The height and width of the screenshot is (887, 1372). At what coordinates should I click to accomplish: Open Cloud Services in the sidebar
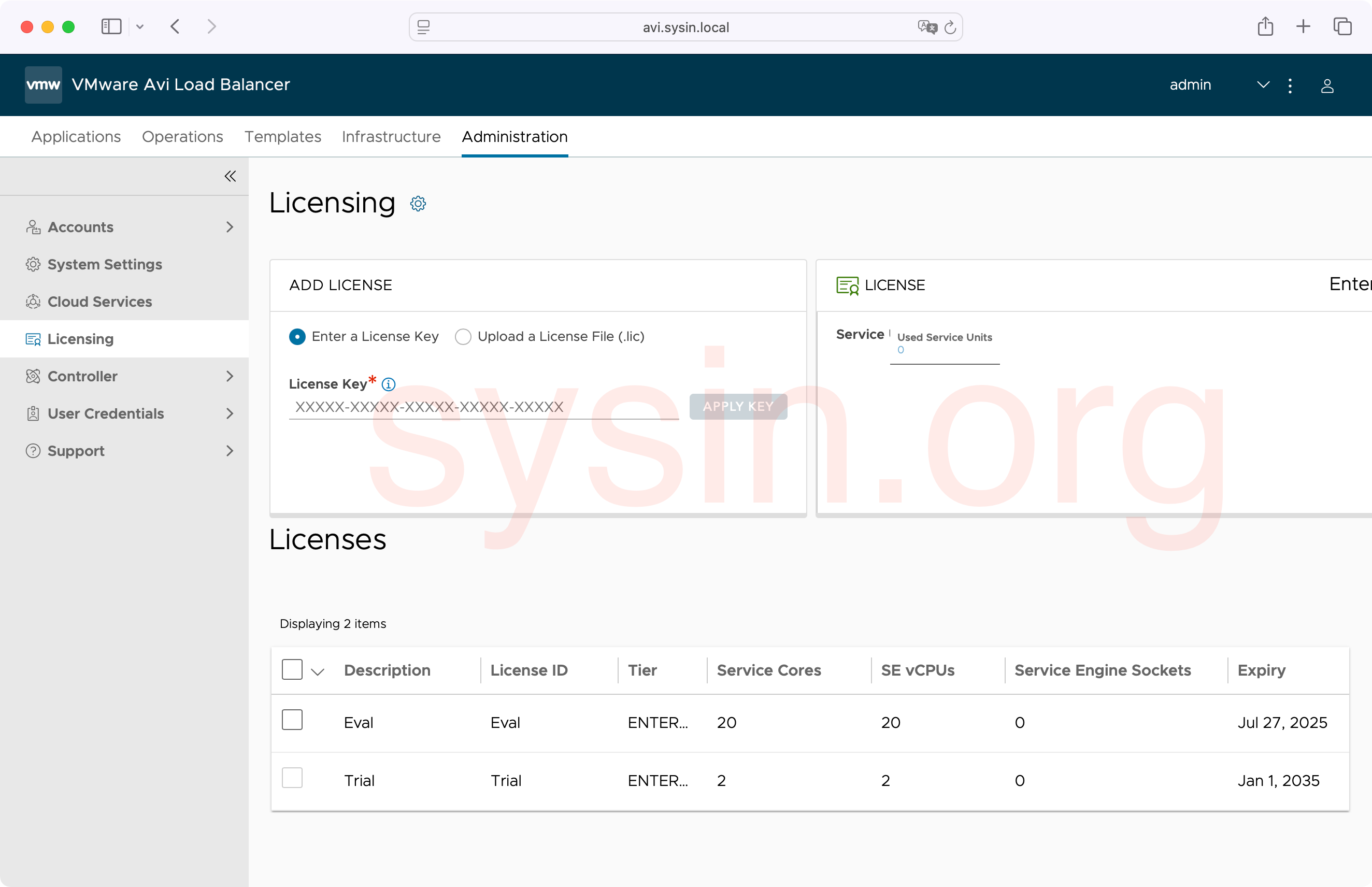[x=99, y=302]
